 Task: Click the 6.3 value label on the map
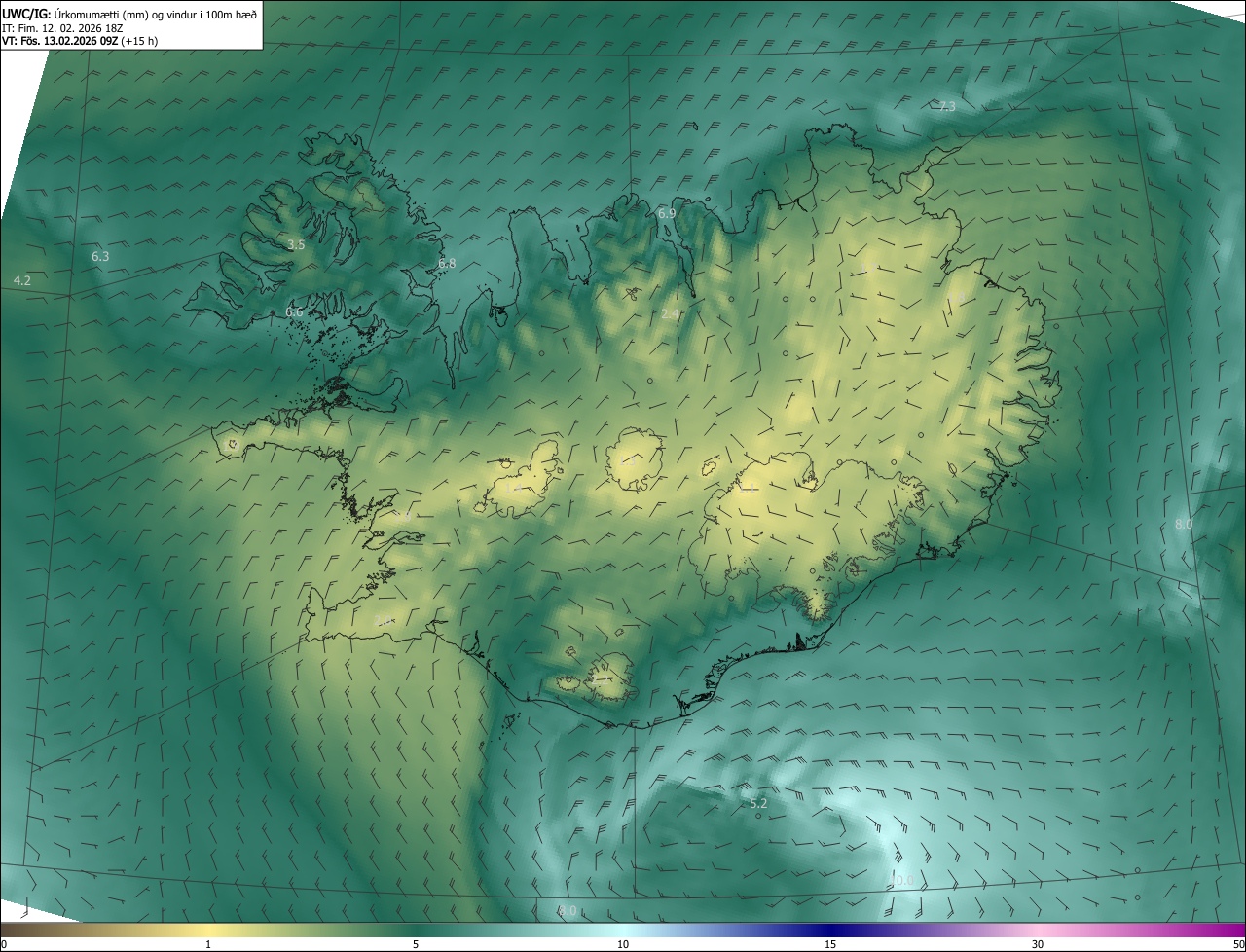pyautogui.click(x=100, y=256)
